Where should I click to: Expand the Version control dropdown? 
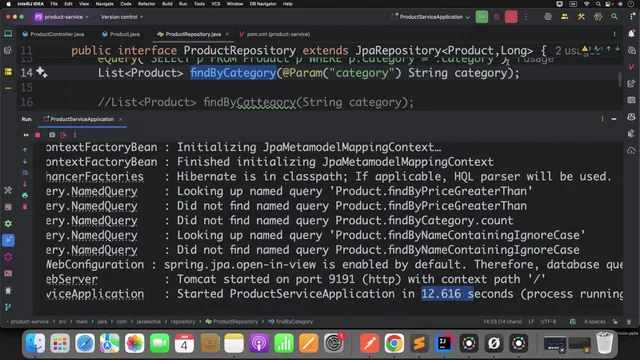coord(122,17)
